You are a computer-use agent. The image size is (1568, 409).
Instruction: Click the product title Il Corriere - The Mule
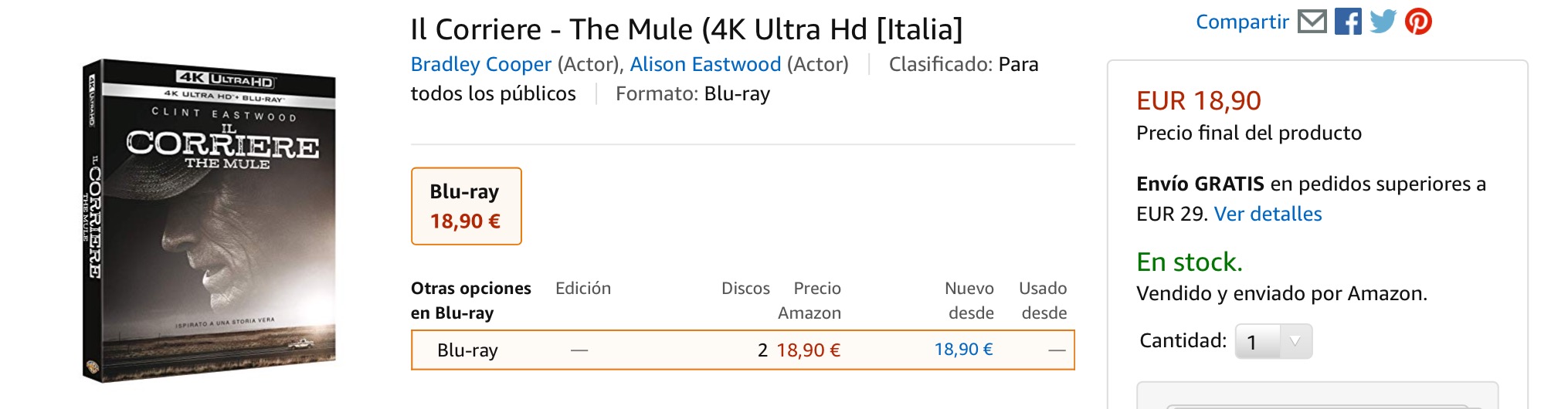pos(686,30)
